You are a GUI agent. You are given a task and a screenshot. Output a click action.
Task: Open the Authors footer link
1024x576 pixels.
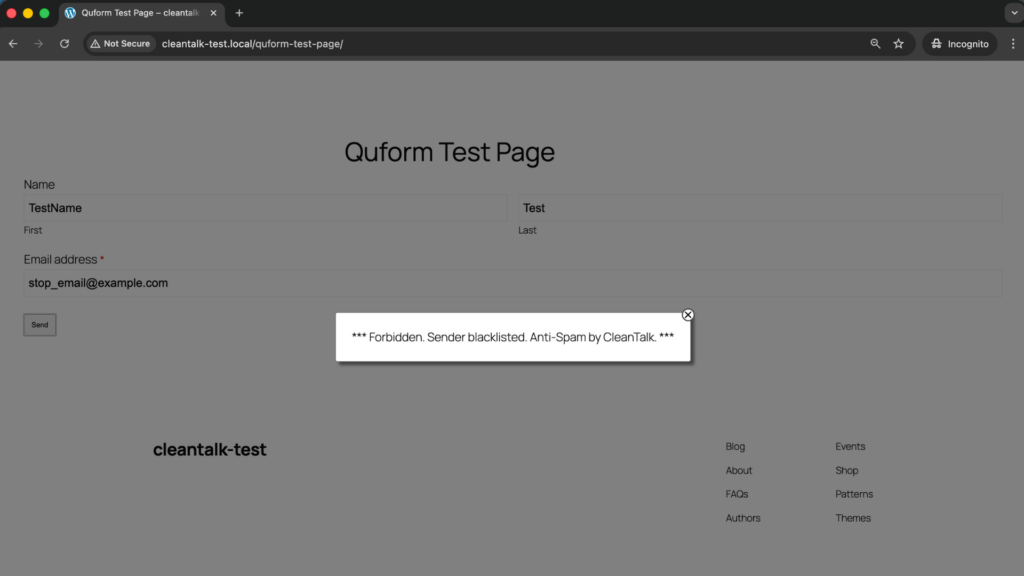743,518
